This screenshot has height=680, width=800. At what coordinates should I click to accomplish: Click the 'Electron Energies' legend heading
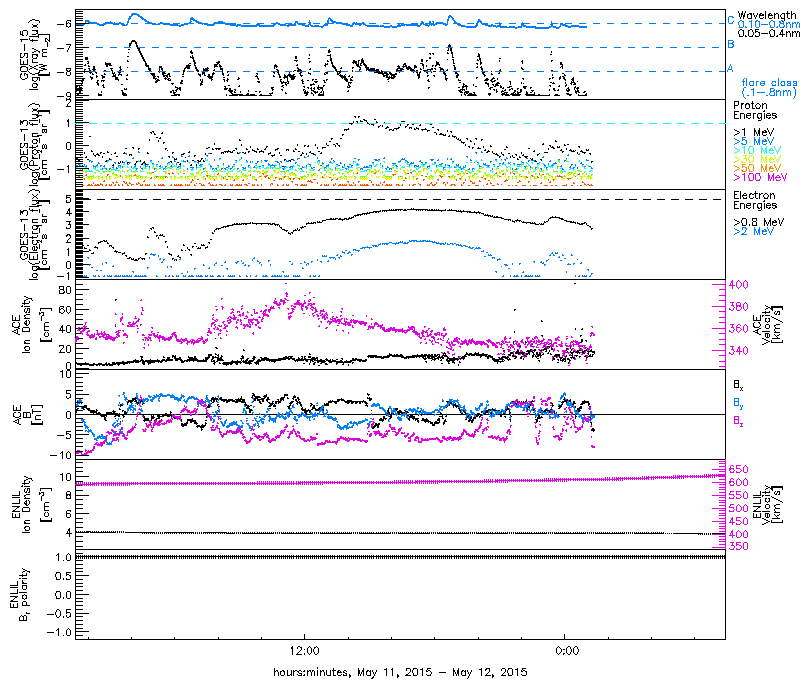point(755,200)
